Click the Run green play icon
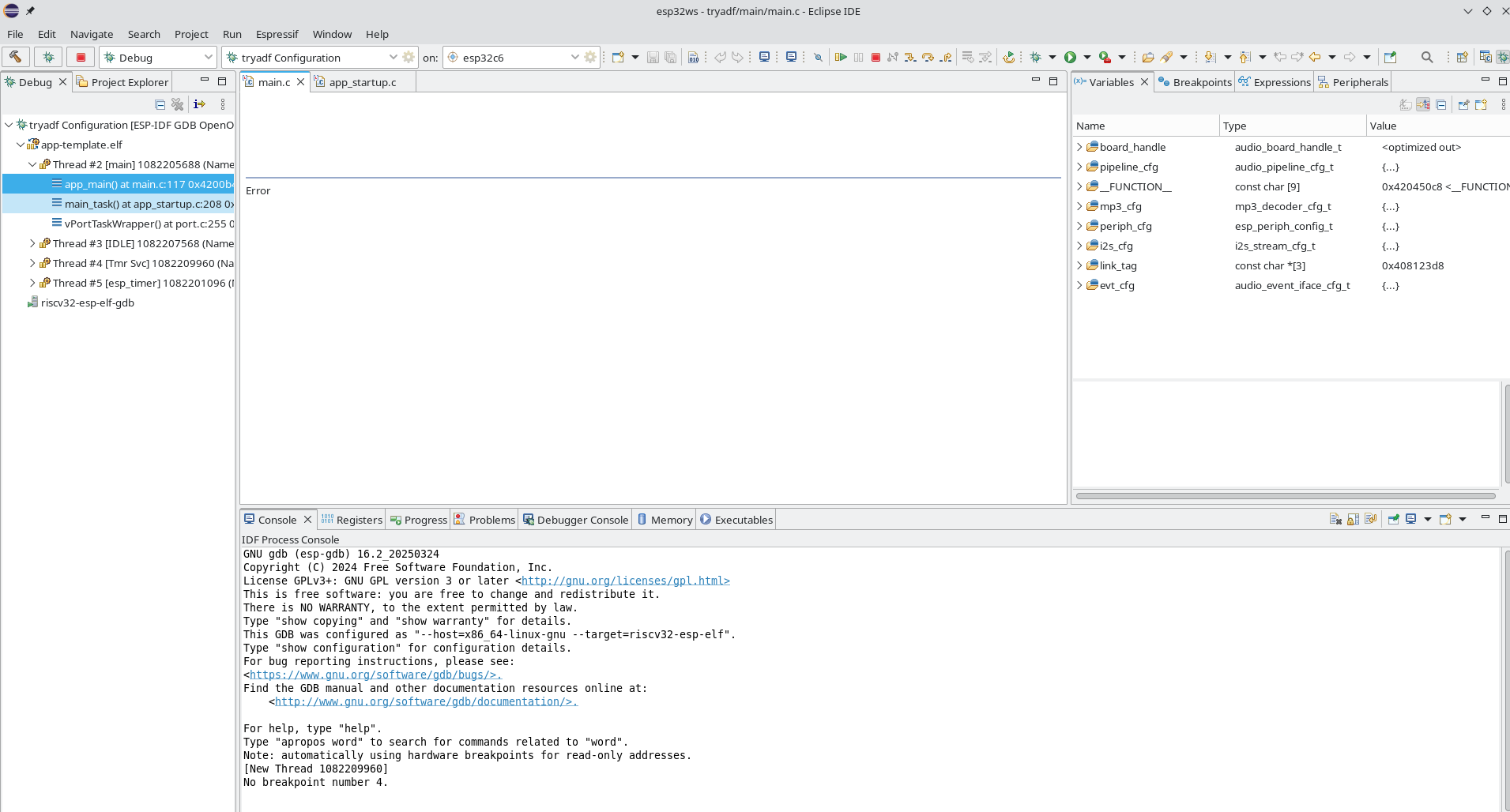Viewport: 1510px width, 812px height. pos(1070,57)
